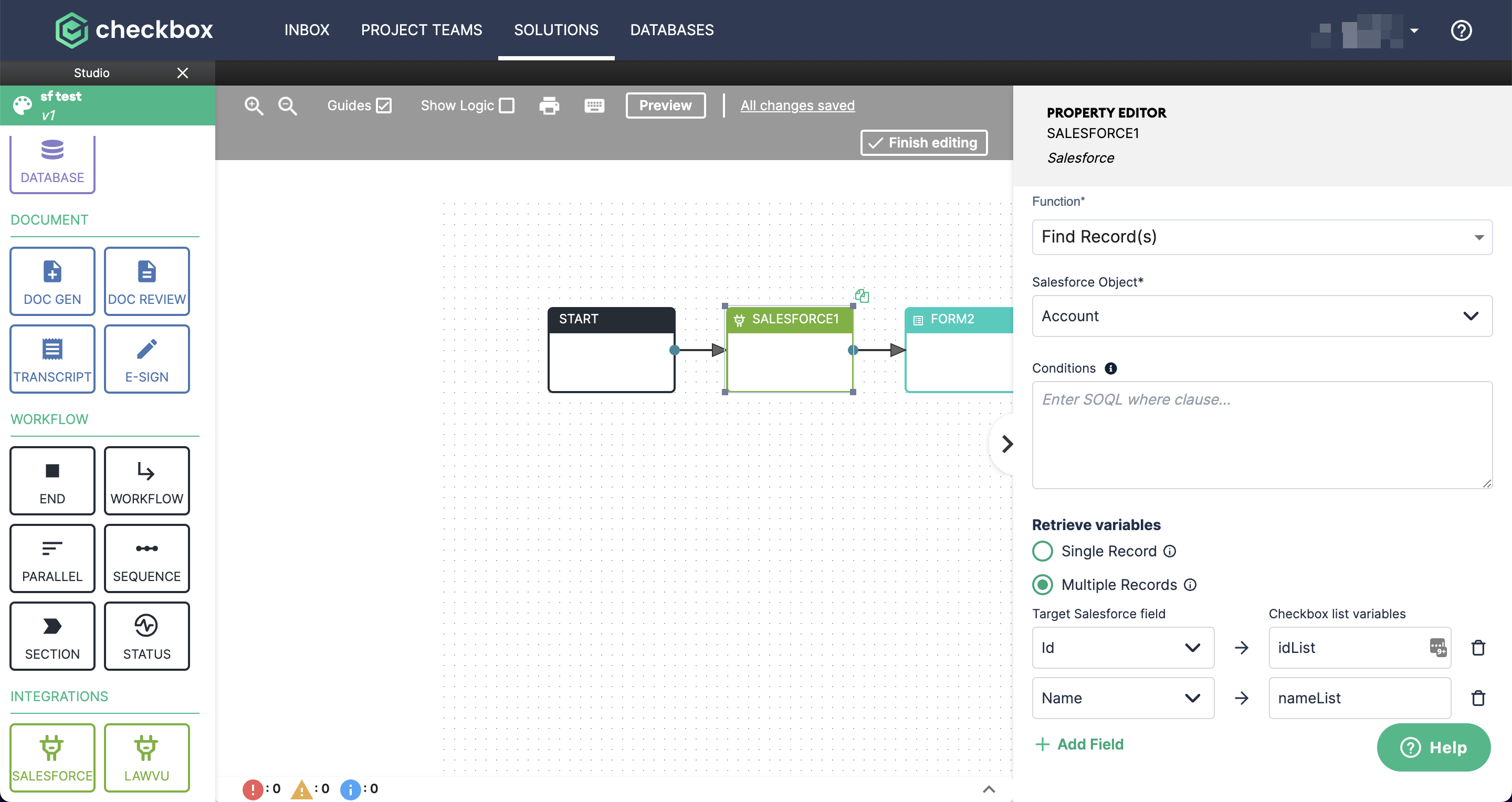Select the END workflow block tile

click(x=52, y=480)
